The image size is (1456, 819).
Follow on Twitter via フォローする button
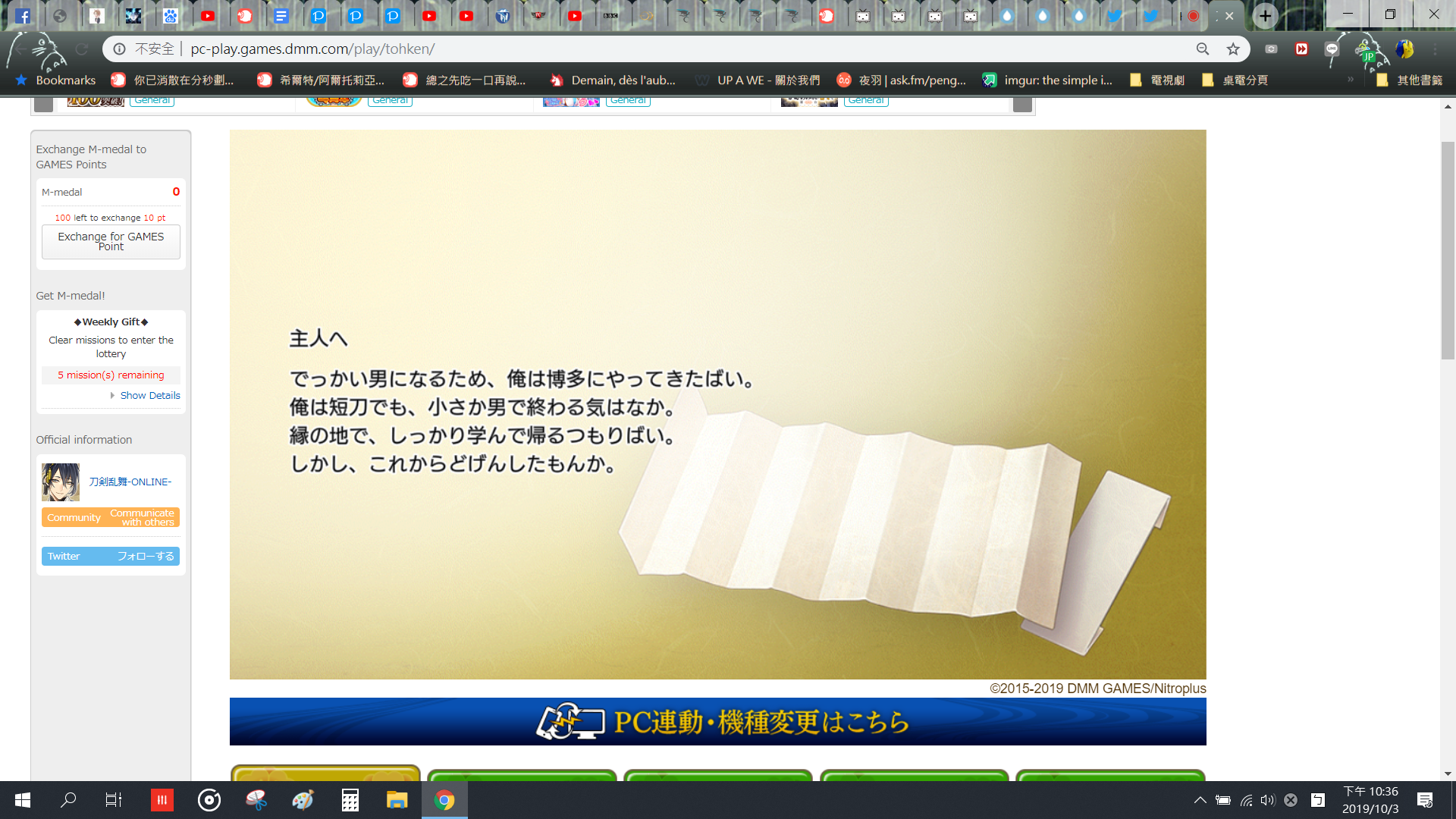tap(111, 557)
